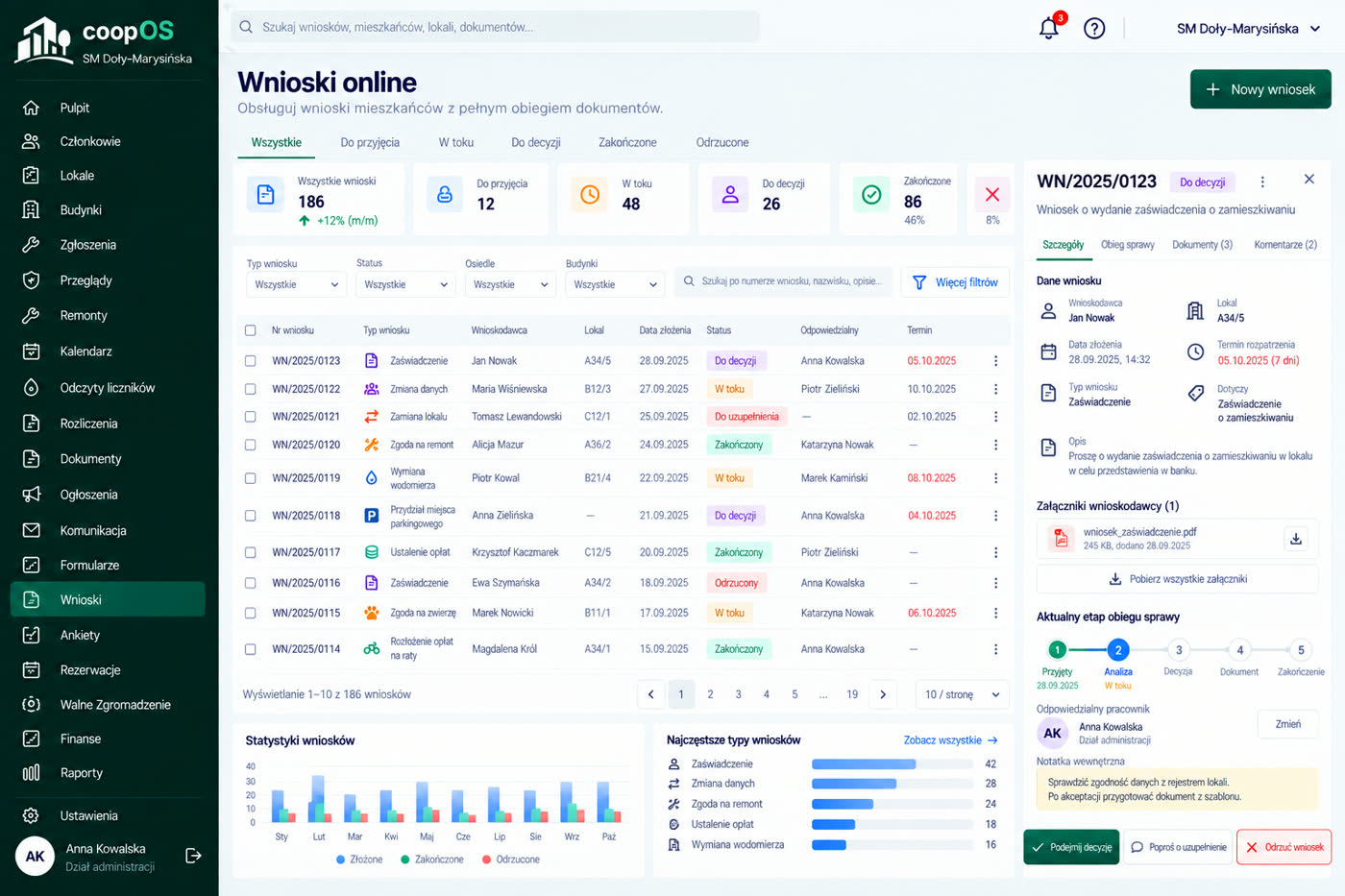Check the box for WN/2025/0123
This screenshot has width=1345, height=896.
point(251,361)
